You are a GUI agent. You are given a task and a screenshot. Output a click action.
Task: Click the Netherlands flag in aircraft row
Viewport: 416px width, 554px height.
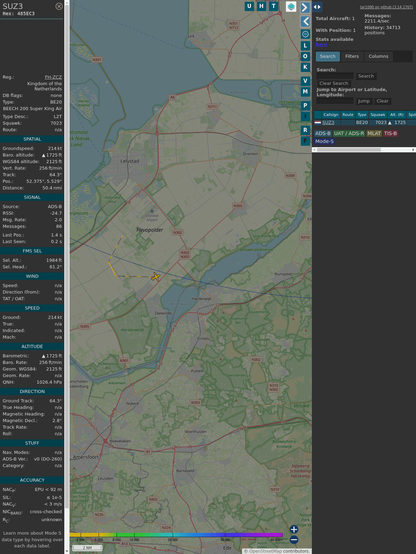tap(318, 123)
